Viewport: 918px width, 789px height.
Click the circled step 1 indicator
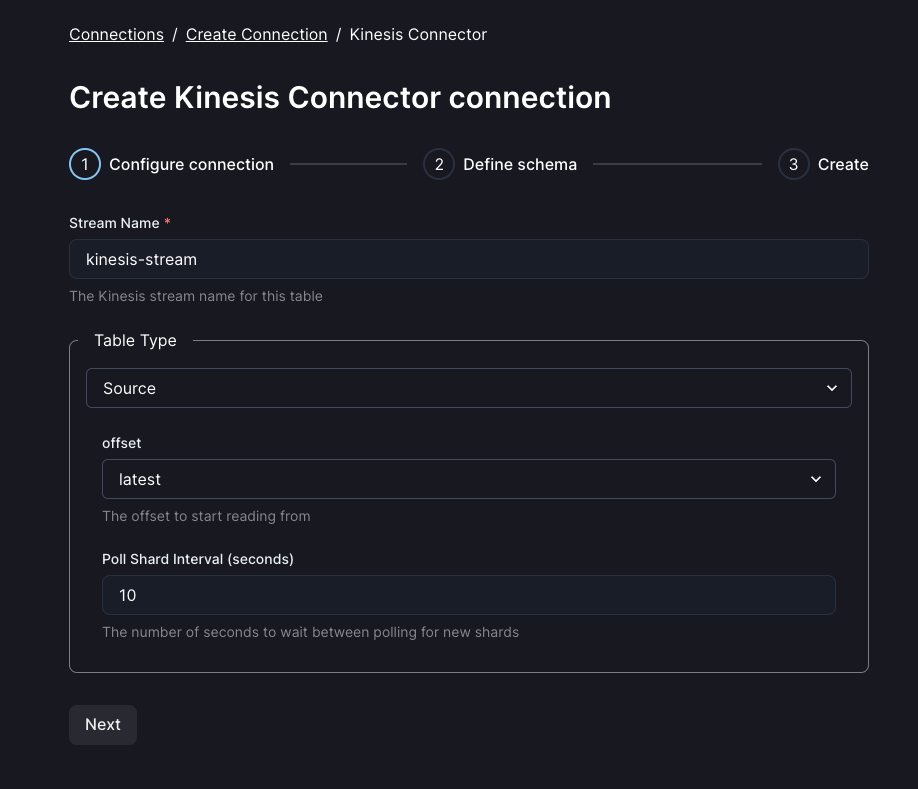[83, 164]
